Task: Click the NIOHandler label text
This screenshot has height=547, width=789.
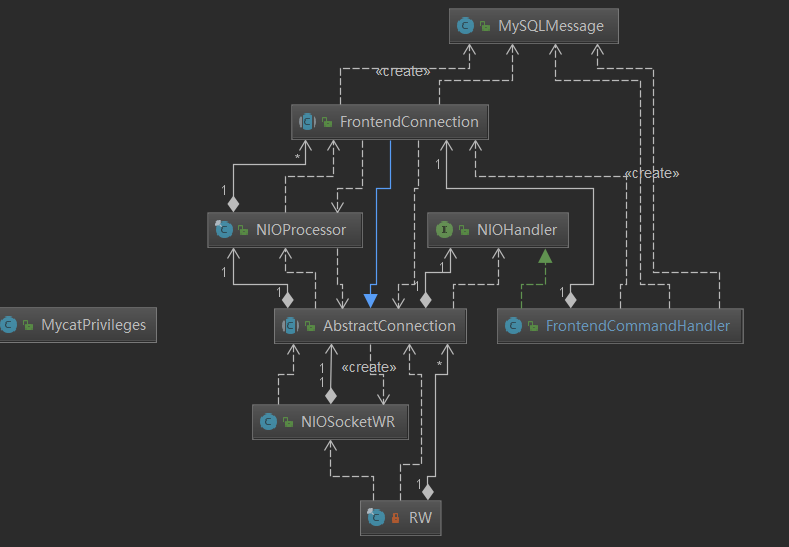Action: click(x=517, y=230)
